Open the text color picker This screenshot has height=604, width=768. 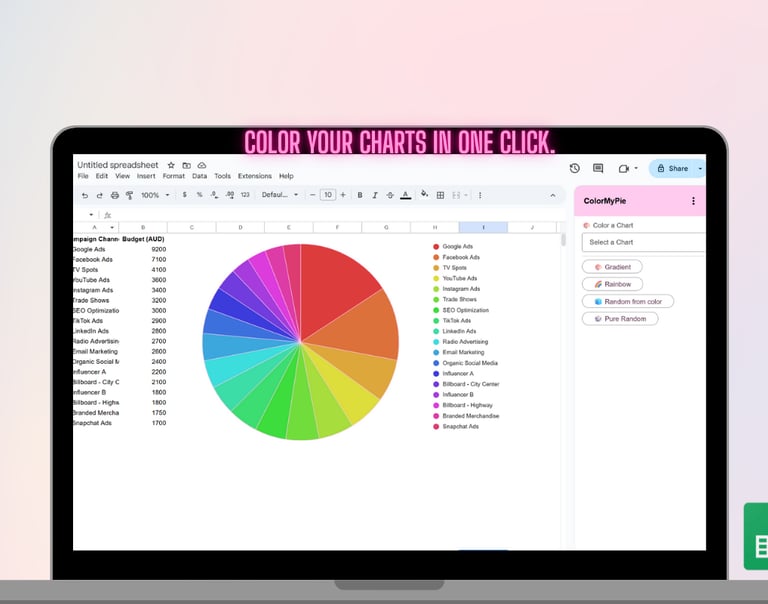pos(405,195)
